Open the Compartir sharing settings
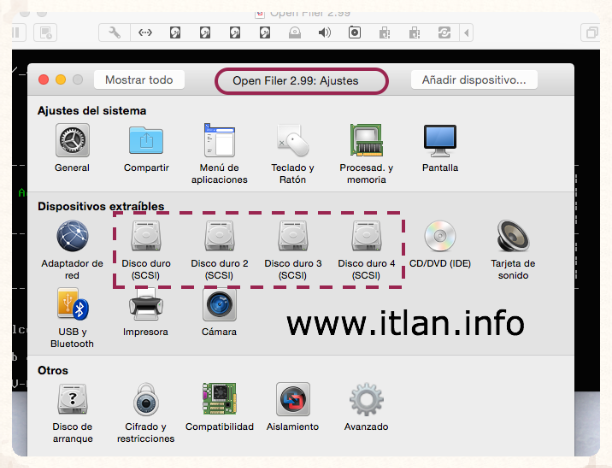This screenshot has width=612, height=468. tap(146, 141)
